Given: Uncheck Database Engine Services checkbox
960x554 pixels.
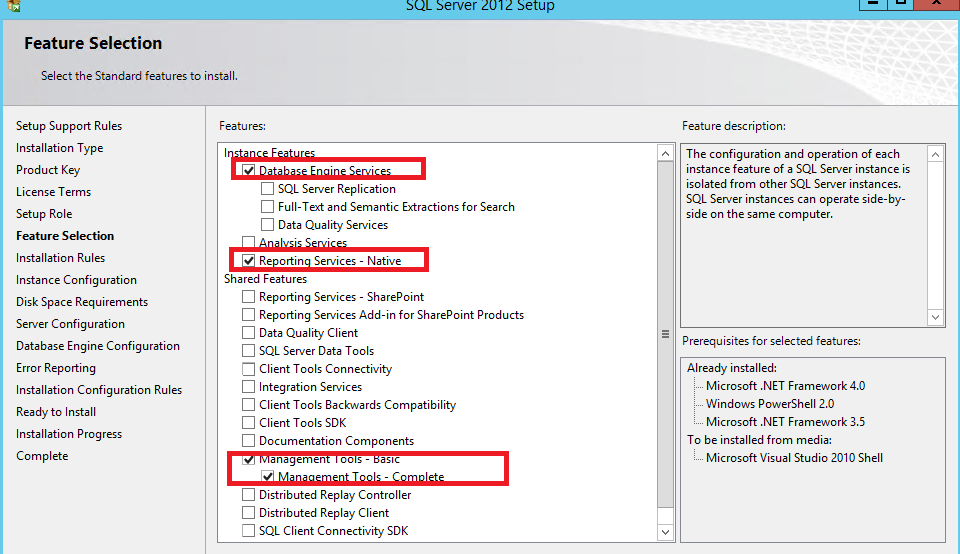Looking at the screenshot, I should 249,171.
